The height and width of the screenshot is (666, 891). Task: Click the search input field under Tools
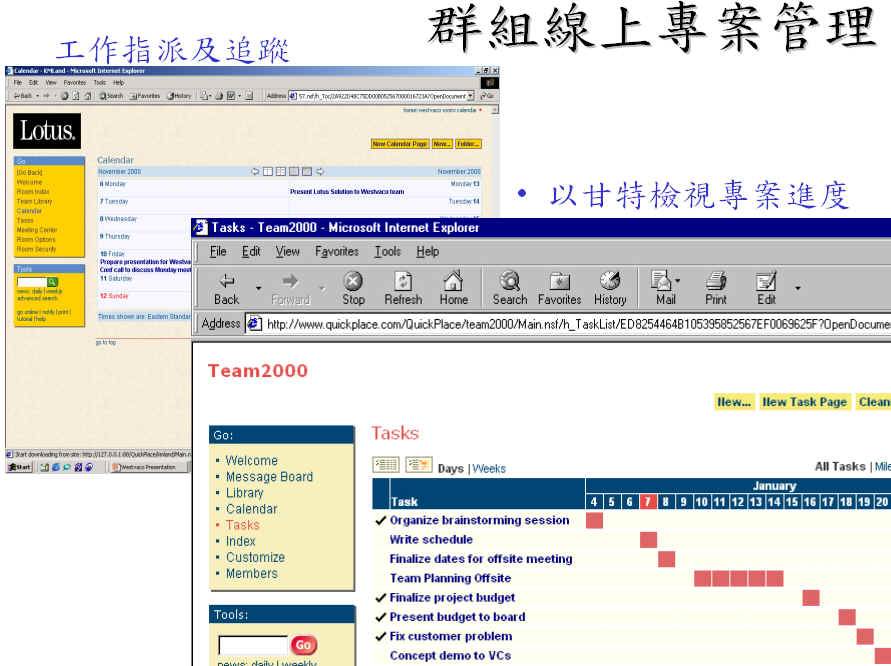pyautogui.click(x=253, y=645)
